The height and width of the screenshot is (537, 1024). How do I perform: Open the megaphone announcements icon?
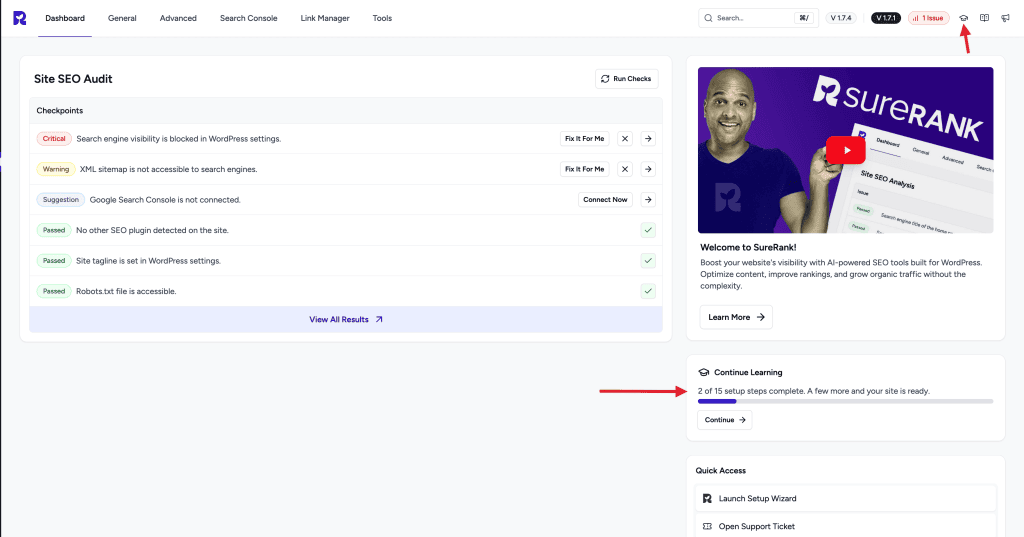point(1005,18)
